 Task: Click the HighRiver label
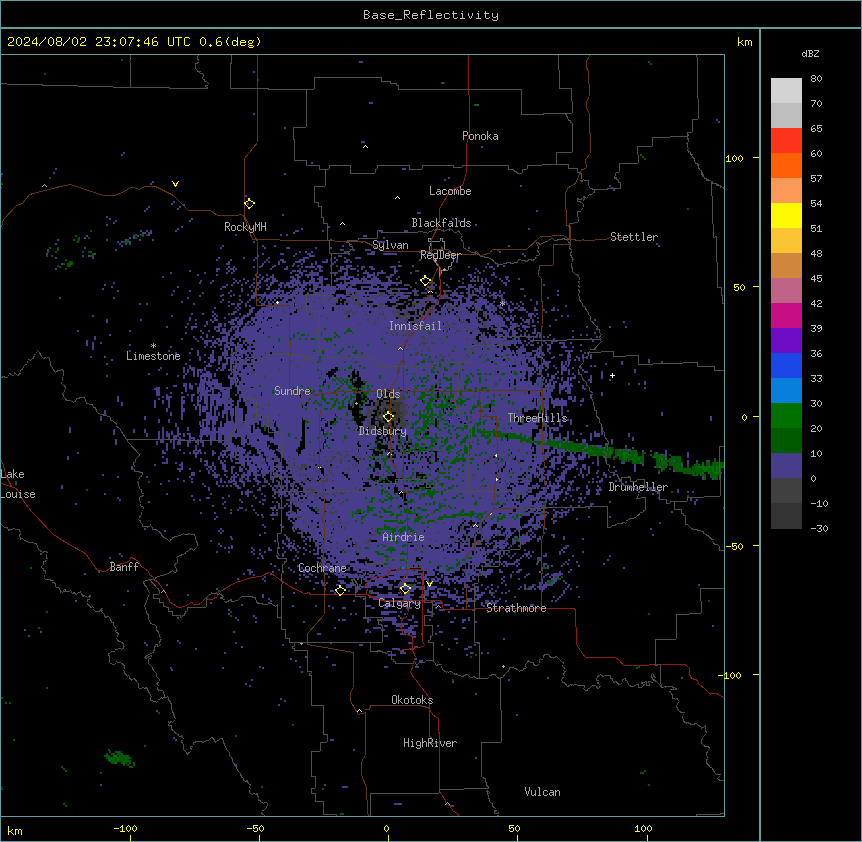point(430,743)
